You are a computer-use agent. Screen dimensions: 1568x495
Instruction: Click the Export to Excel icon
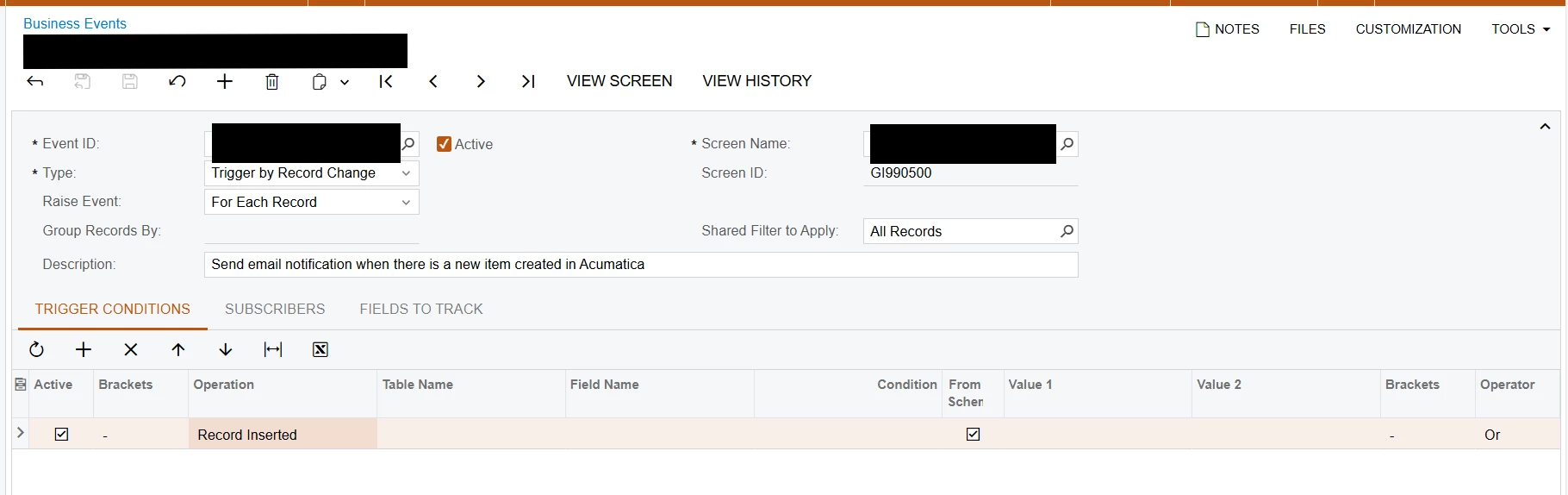(320, 349)
